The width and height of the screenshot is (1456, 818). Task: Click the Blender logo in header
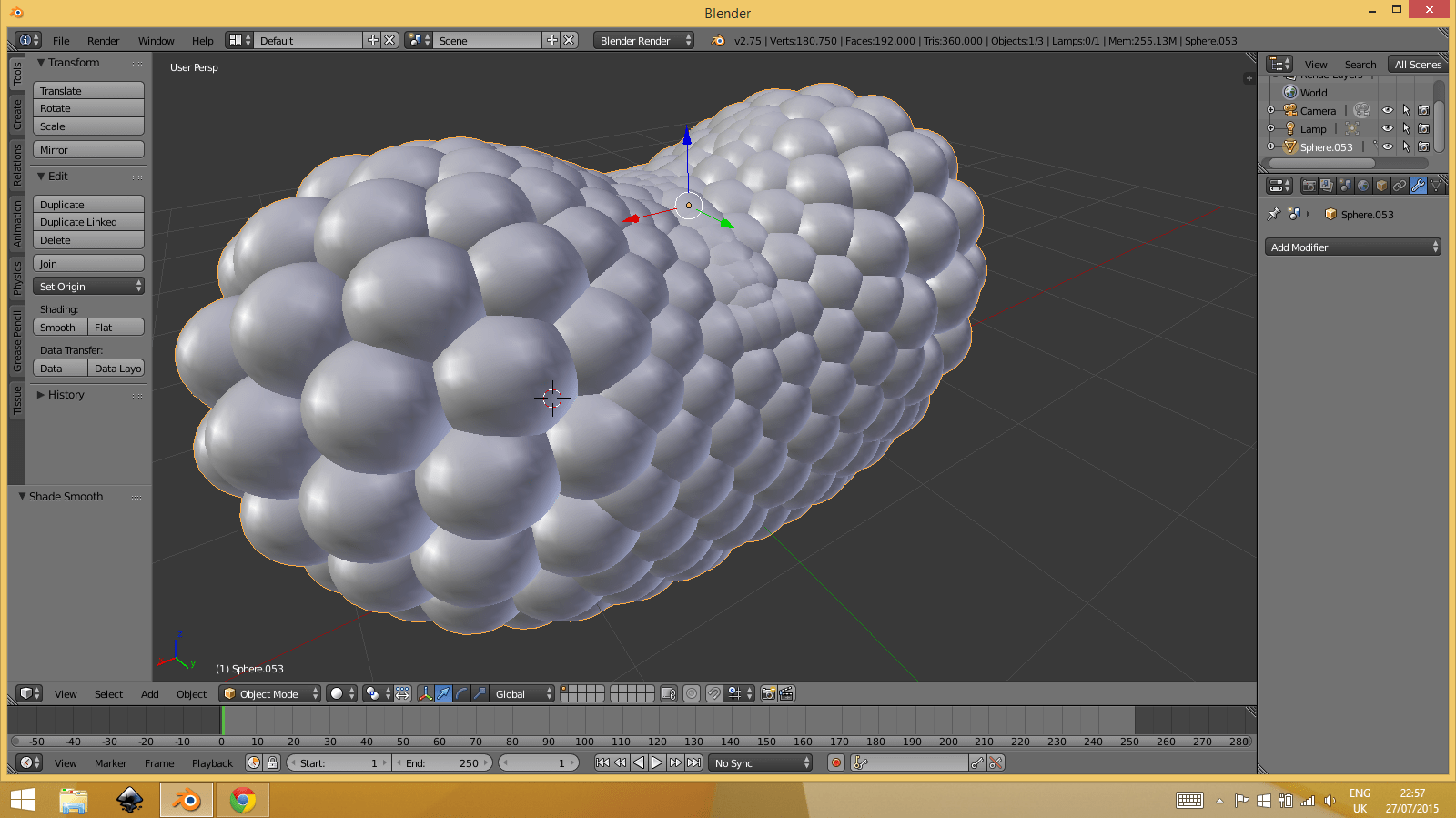[718, 40]
